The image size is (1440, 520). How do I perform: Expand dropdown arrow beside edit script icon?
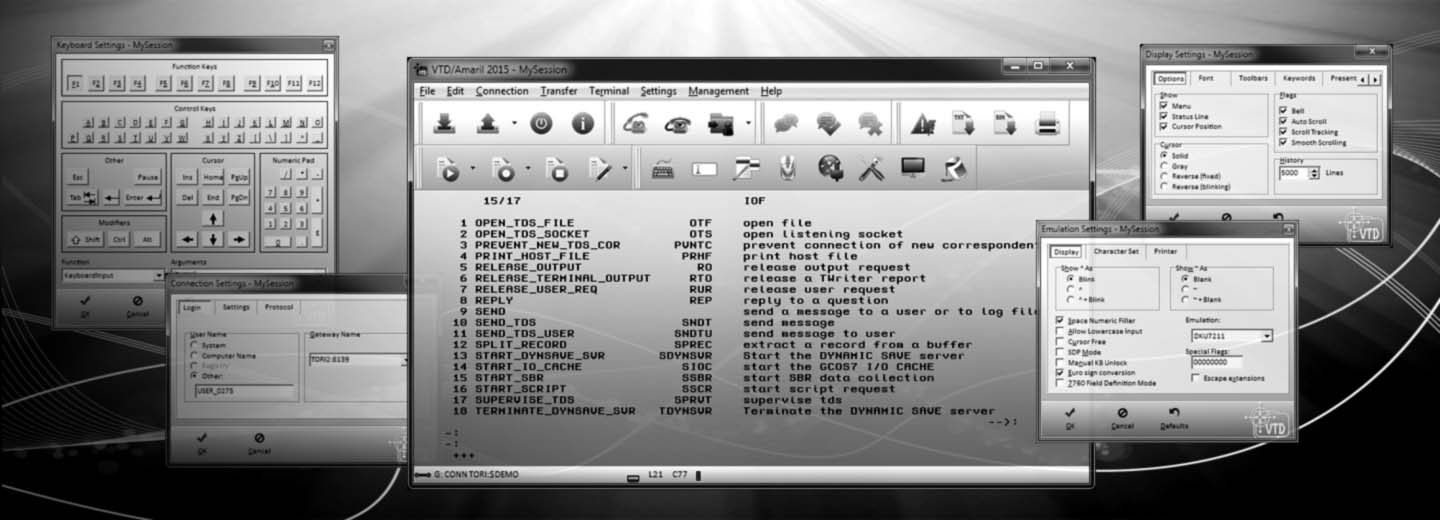click(x=626, y=170)
